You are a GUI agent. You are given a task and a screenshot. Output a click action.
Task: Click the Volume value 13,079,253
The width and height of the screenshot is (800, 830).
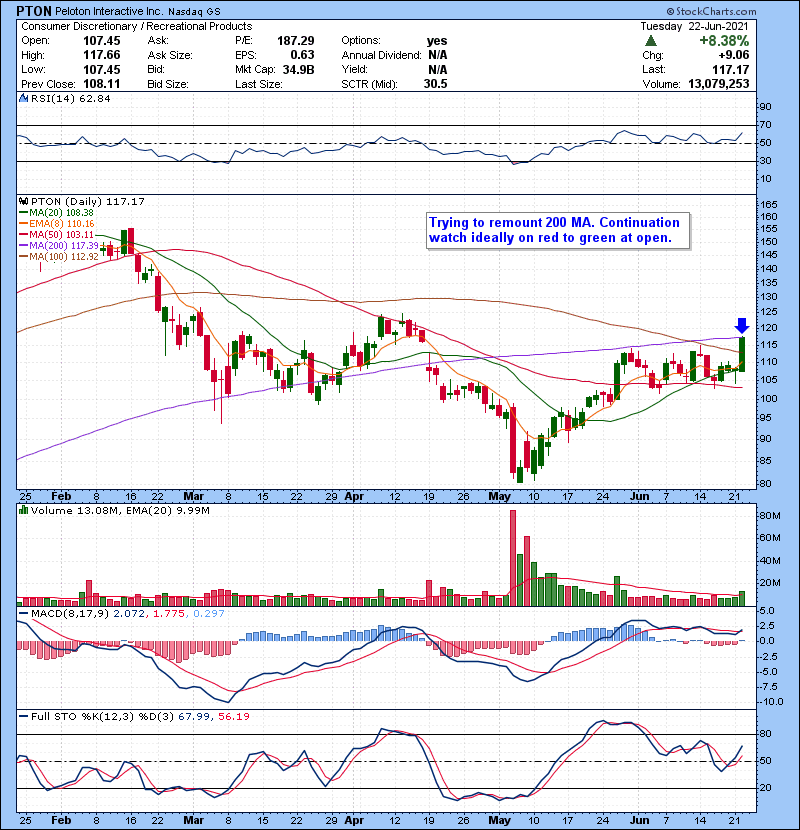coord(718,84)
